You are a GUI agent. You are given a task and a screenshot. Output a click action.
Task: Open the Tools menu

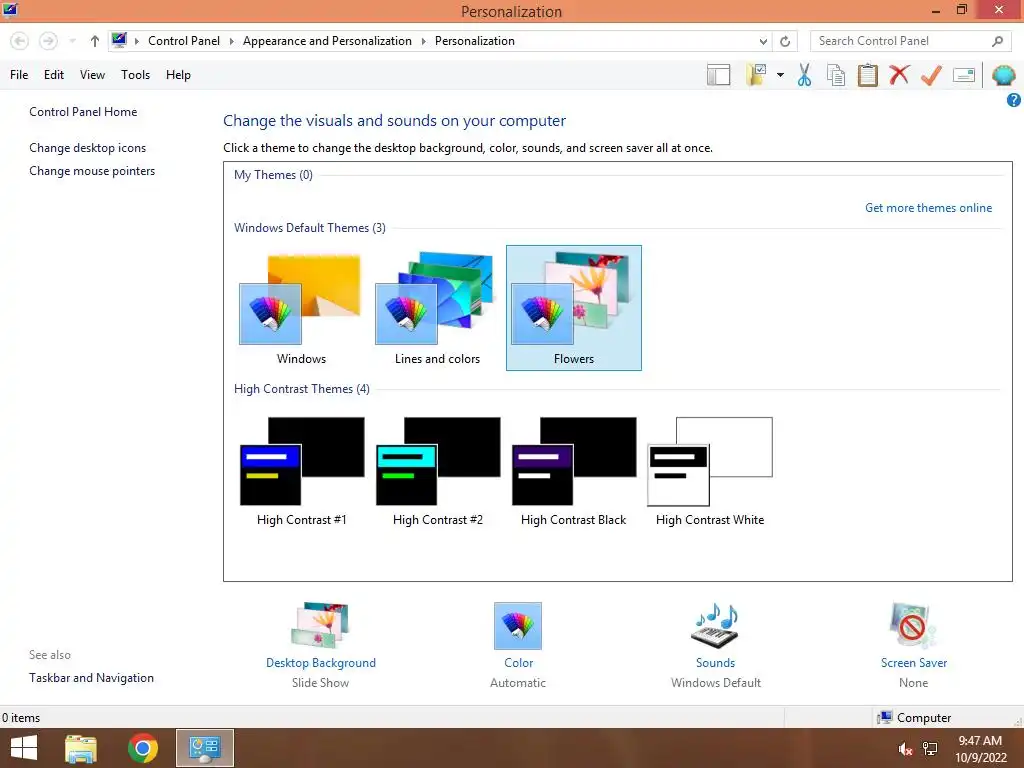[x=135, y=74]
